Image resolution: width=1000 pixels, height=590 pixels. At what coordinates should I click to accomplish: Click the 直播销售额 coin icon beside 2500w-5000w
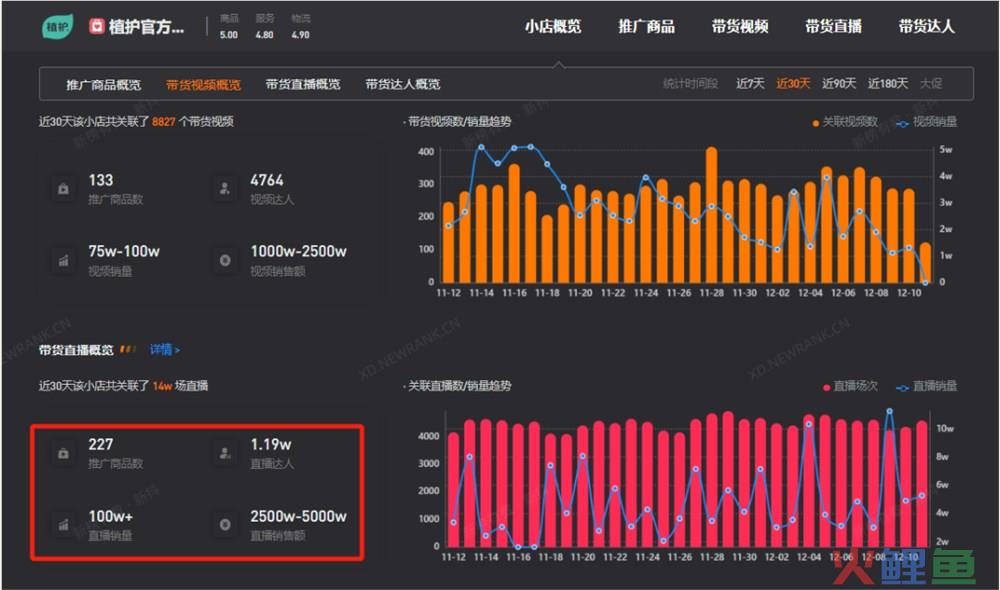(225, 524)
